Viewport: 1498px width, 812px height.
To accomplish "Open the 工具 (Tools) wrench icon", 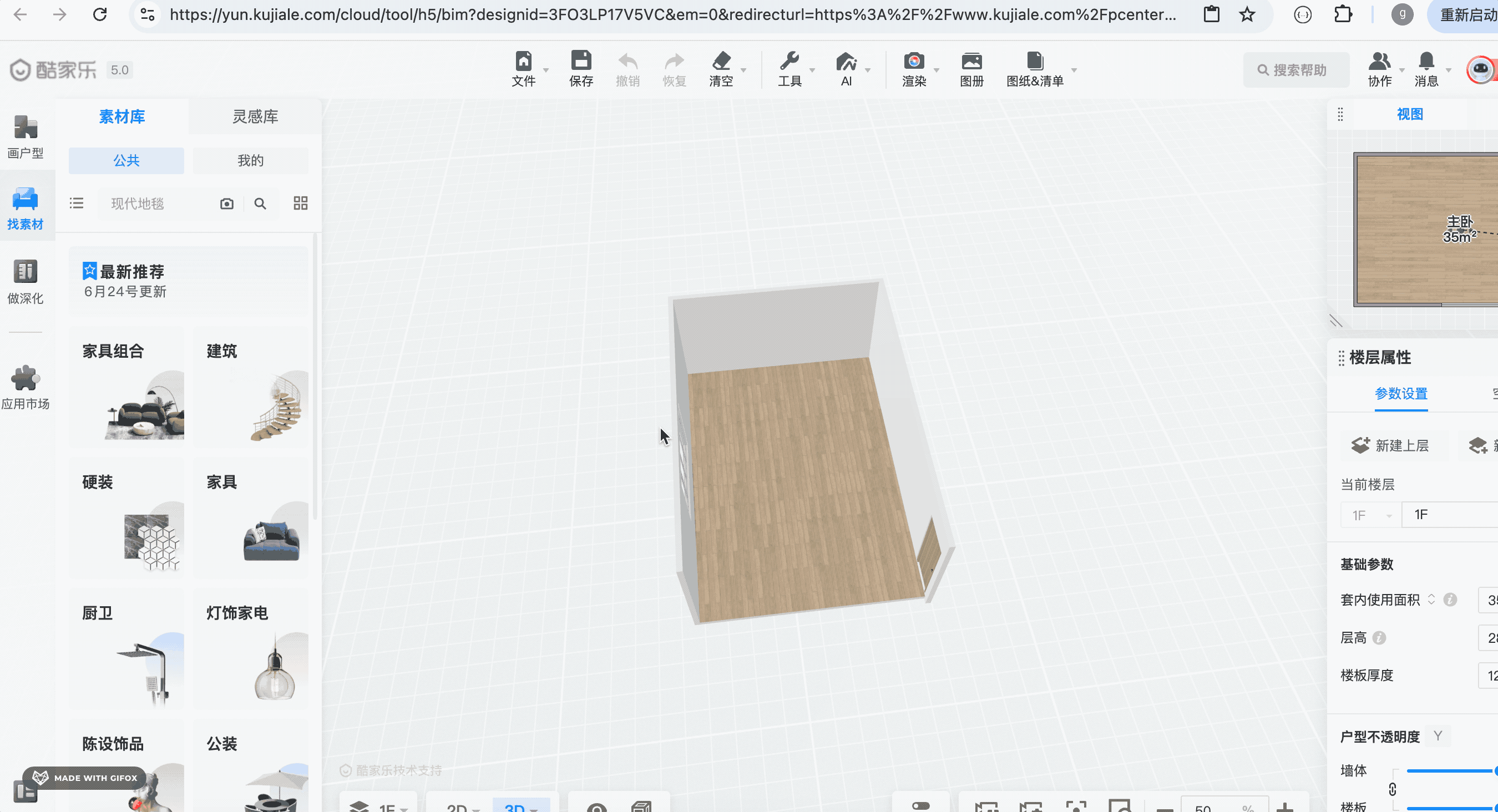I will [789, 60].
